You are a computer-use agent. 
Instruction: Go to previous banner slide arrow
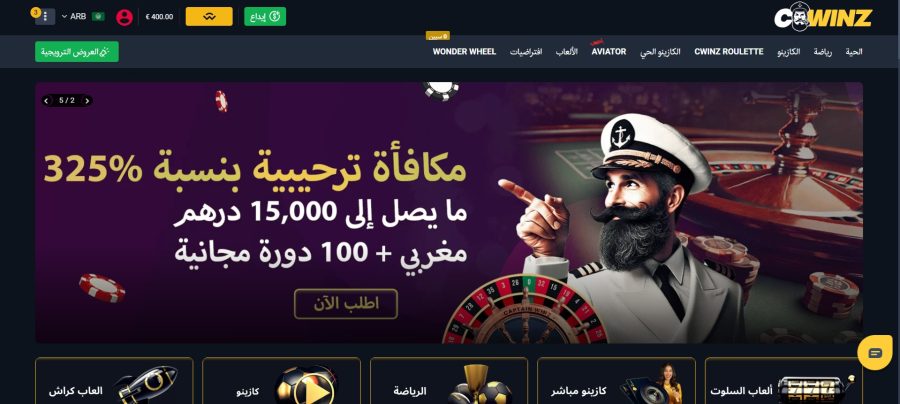(x=48, y=100)
